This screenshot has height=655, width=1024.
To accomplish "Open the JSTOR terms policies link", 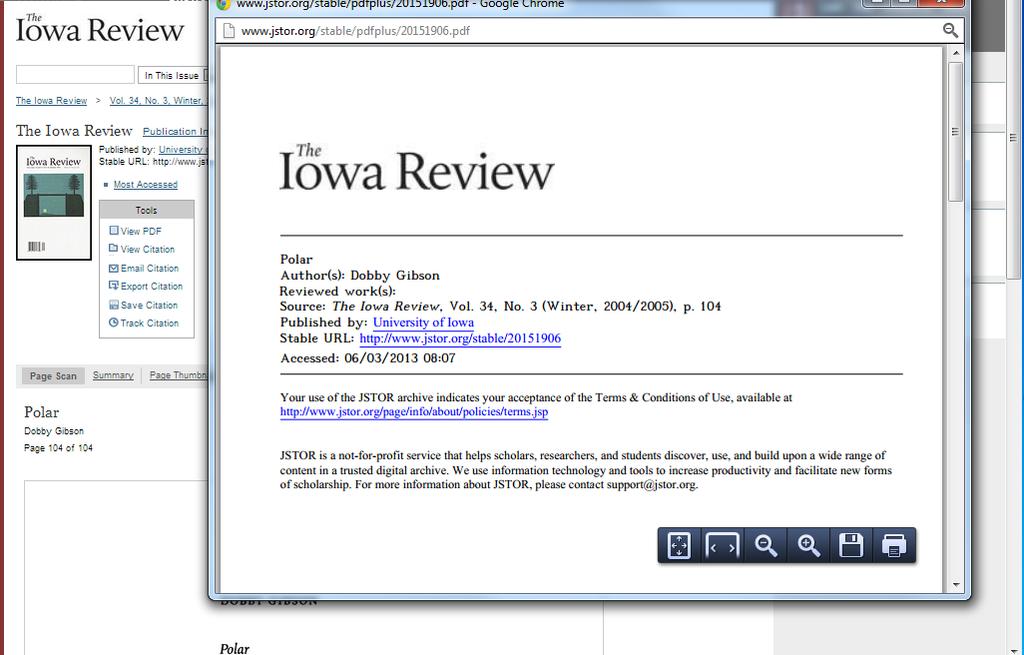I will click(x=414, y=411).
